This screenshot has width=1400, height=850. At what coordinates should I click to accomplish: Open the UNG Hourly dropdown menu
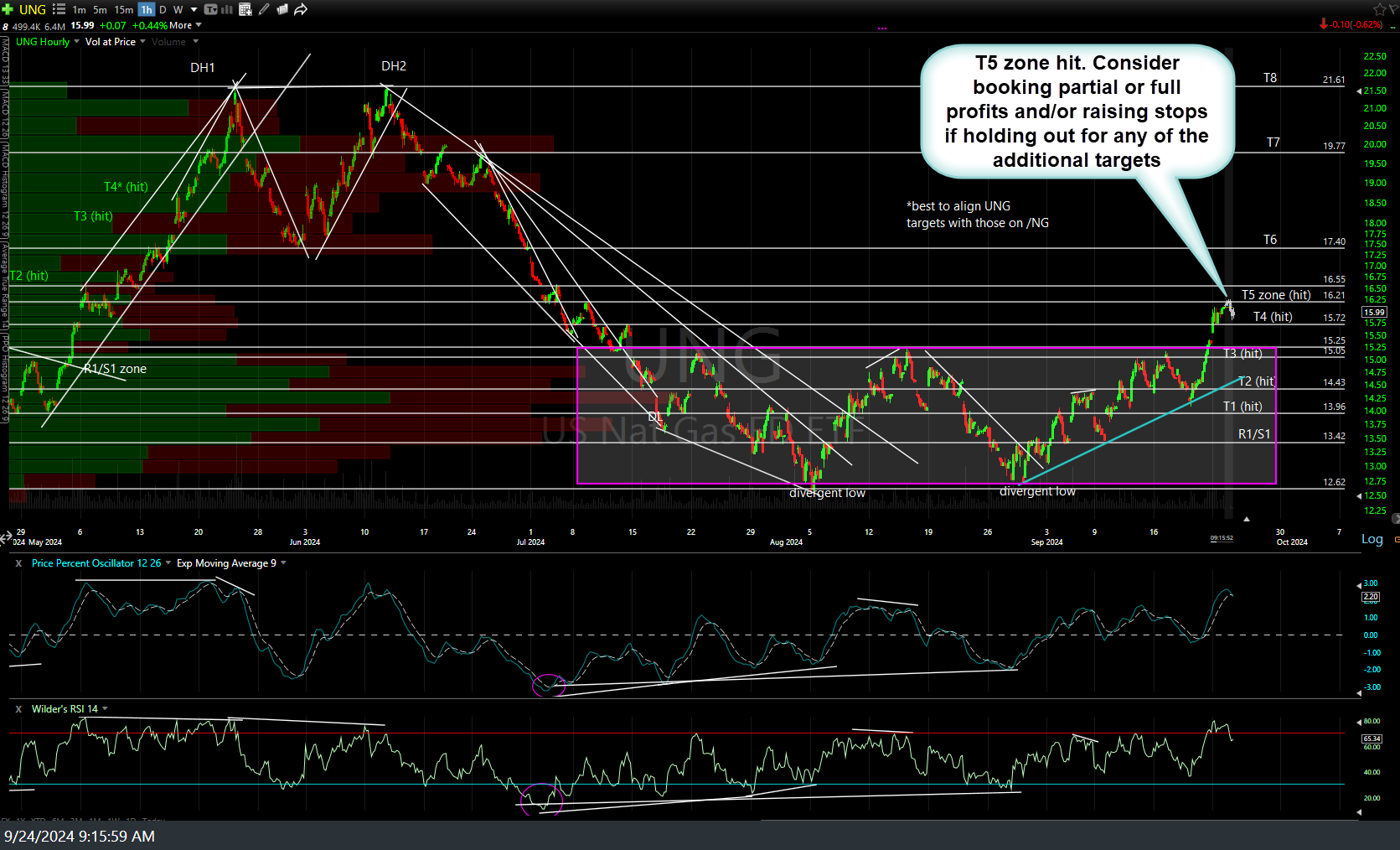pyautogui.click(x=47, y=42)
